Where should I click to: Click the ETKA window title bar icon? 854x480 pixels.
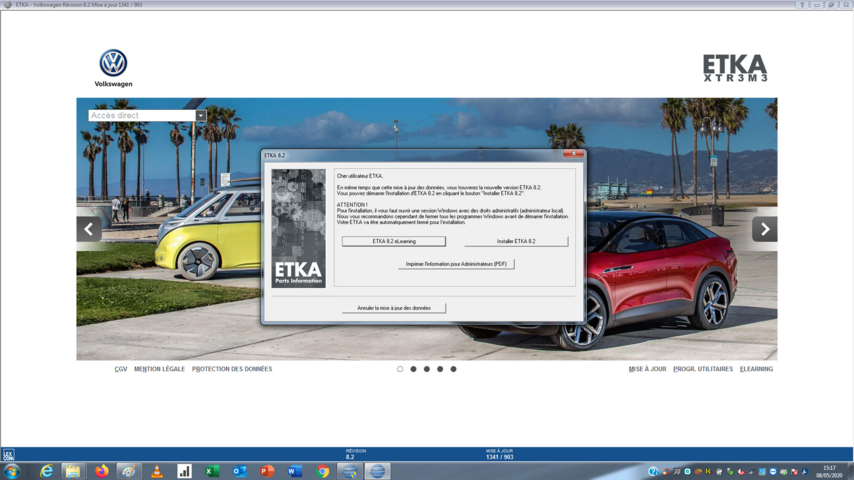pyautogui.click(x=8, y=4)
